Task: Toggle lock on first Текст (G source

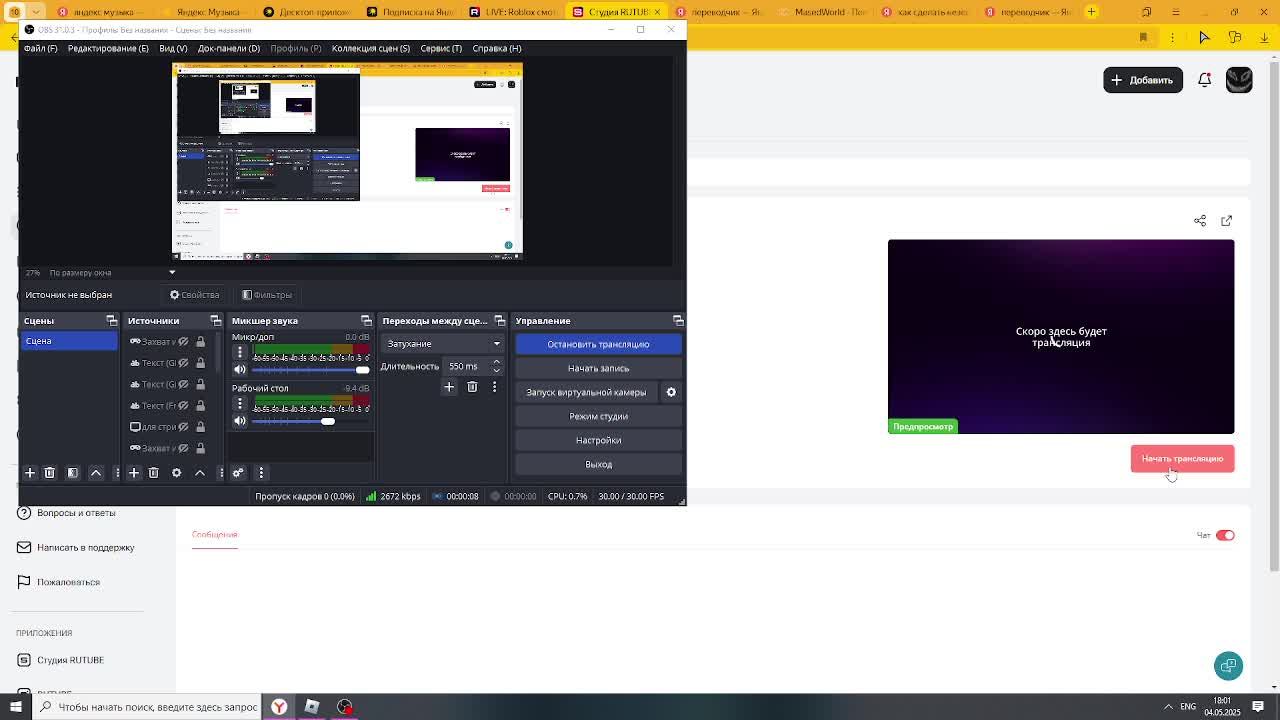Action: 200,363
